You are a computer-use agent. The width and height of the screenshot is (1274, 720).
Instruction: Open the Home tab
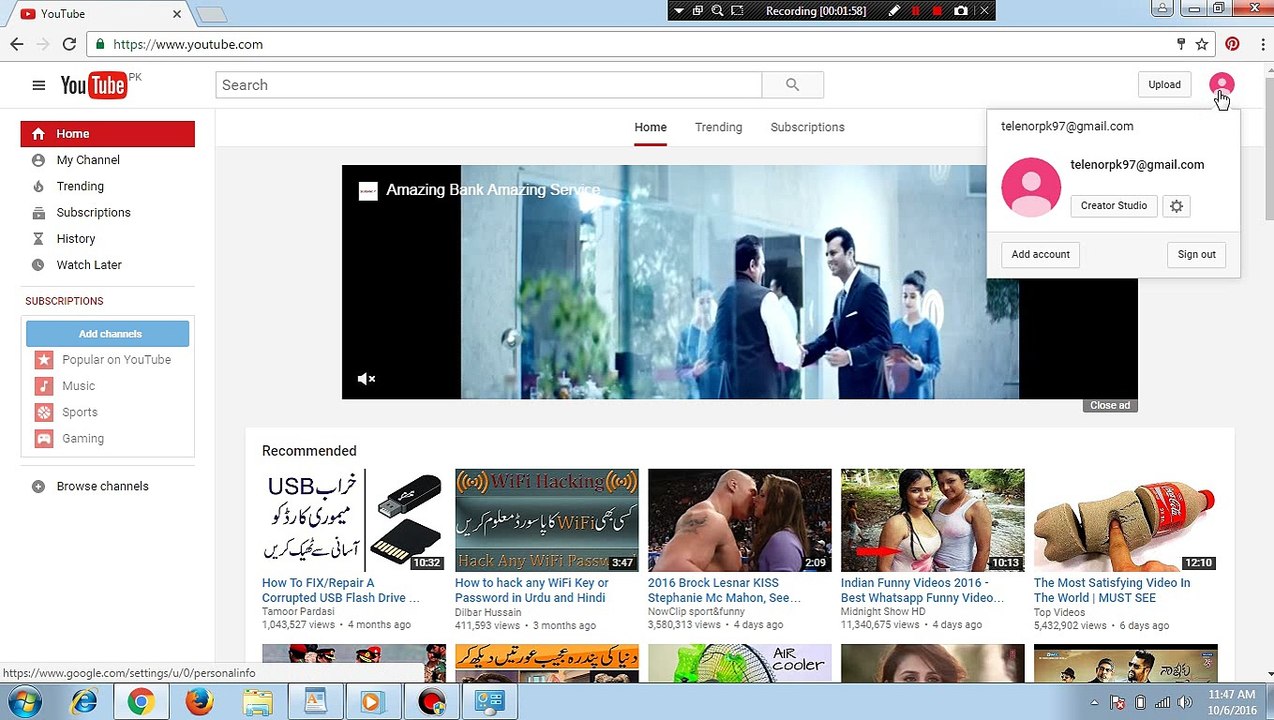click(650, 127)
